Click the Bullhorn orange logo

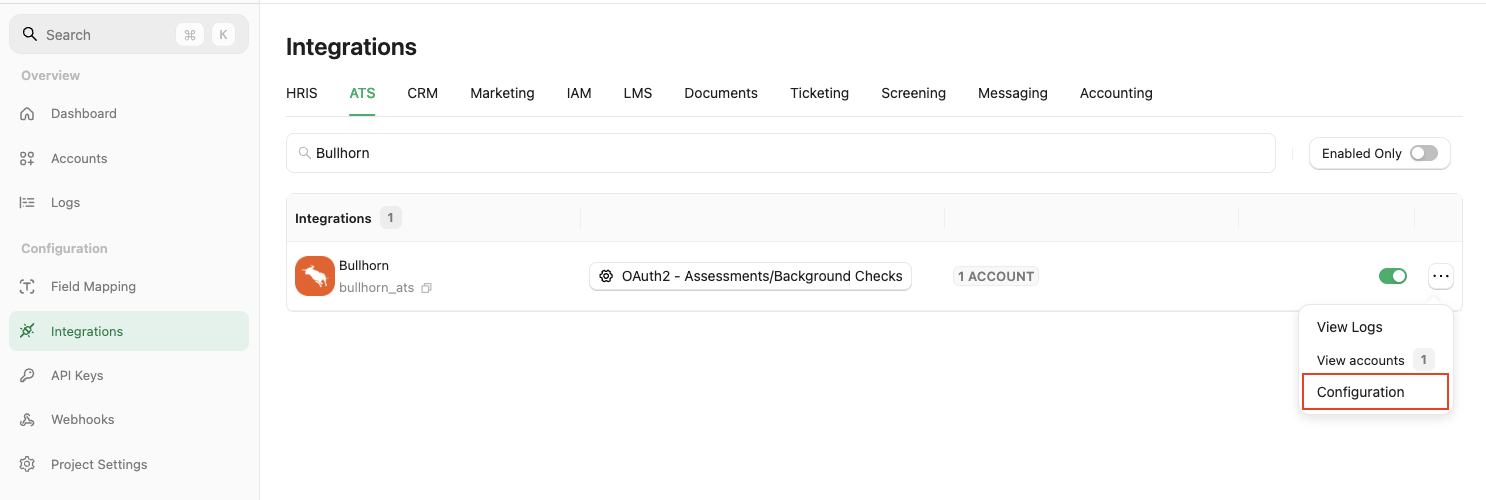315,276
